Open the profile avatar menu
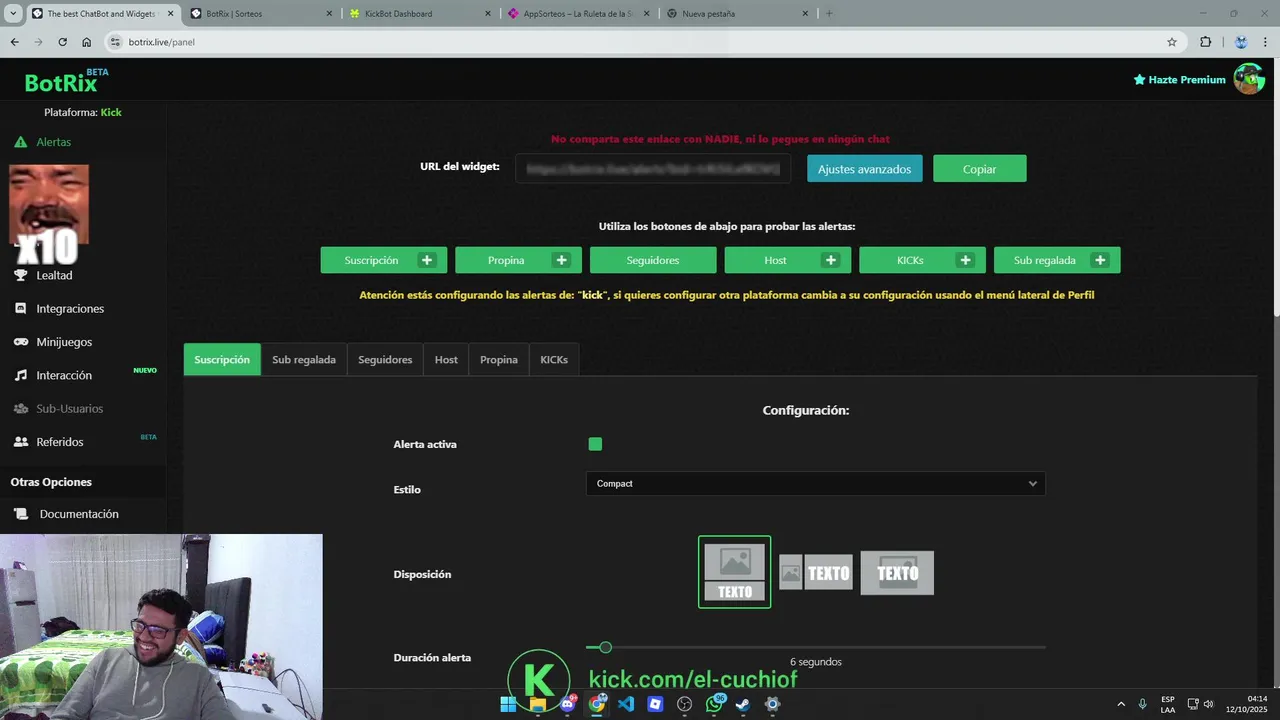 tap(1248, 79)
